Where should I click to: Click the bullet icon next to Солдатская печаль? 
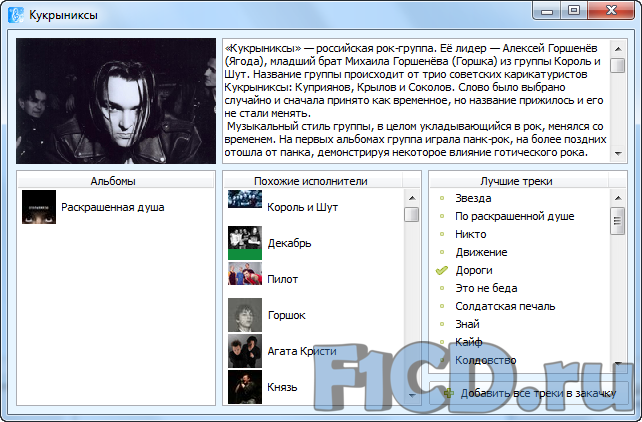pyautogui.click(x=442, y=306)
